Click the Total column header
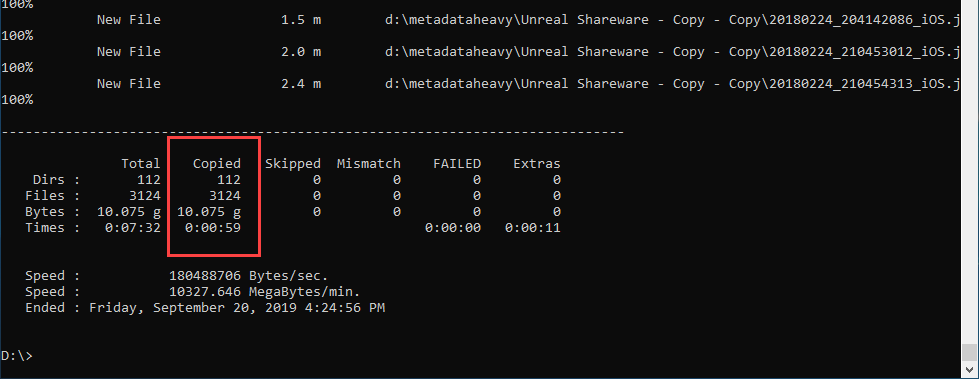This screenshot has height=379, width=979. [140, 164]
